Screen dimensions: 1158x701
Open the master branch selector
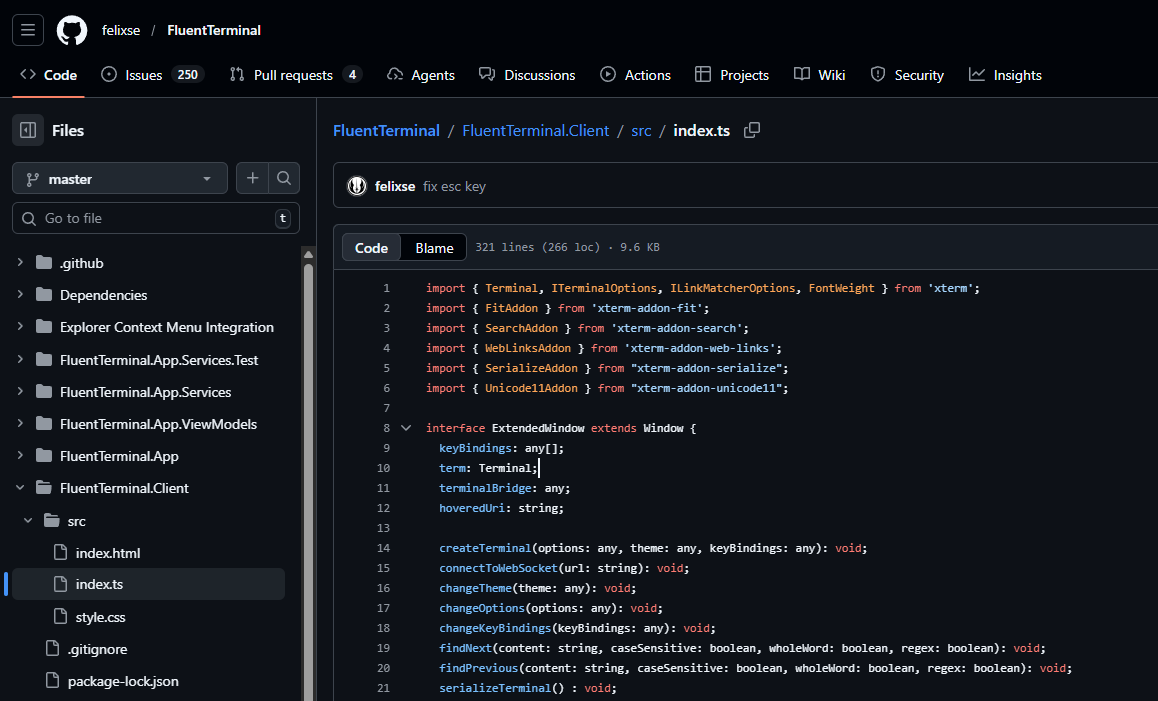(118, 178)
